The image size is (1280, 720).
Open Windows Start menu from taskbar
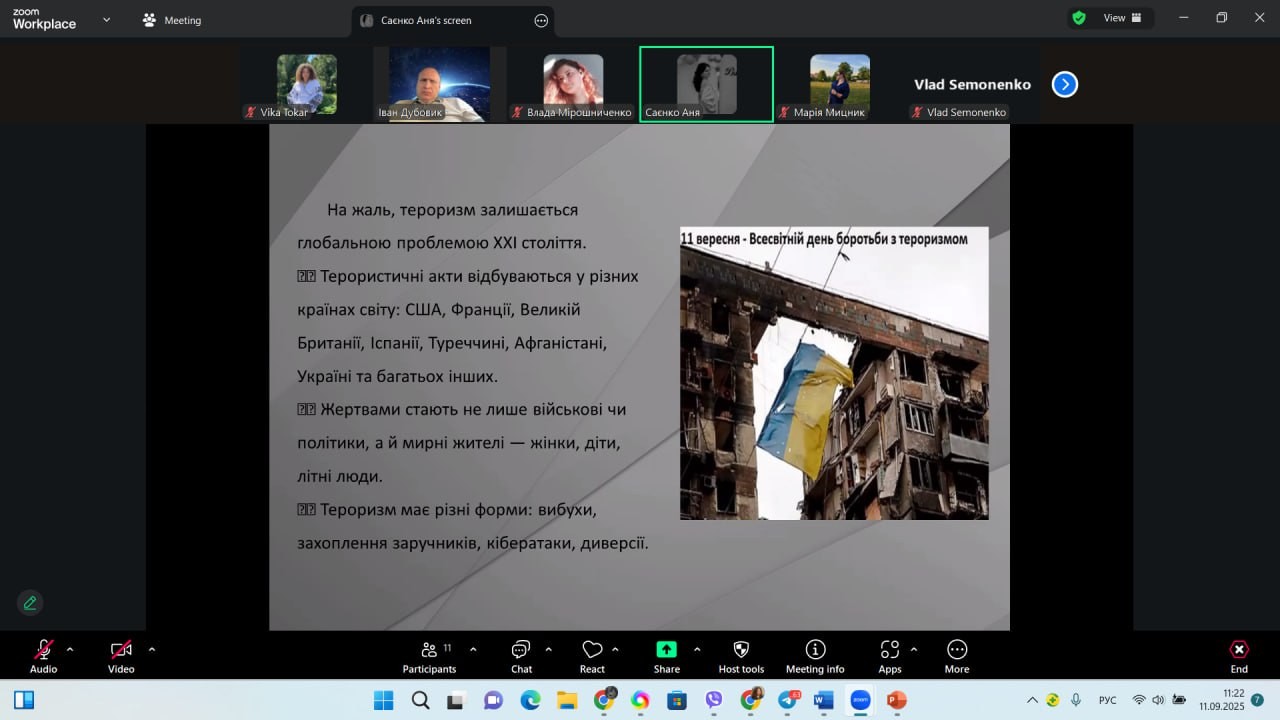[384, 700]
